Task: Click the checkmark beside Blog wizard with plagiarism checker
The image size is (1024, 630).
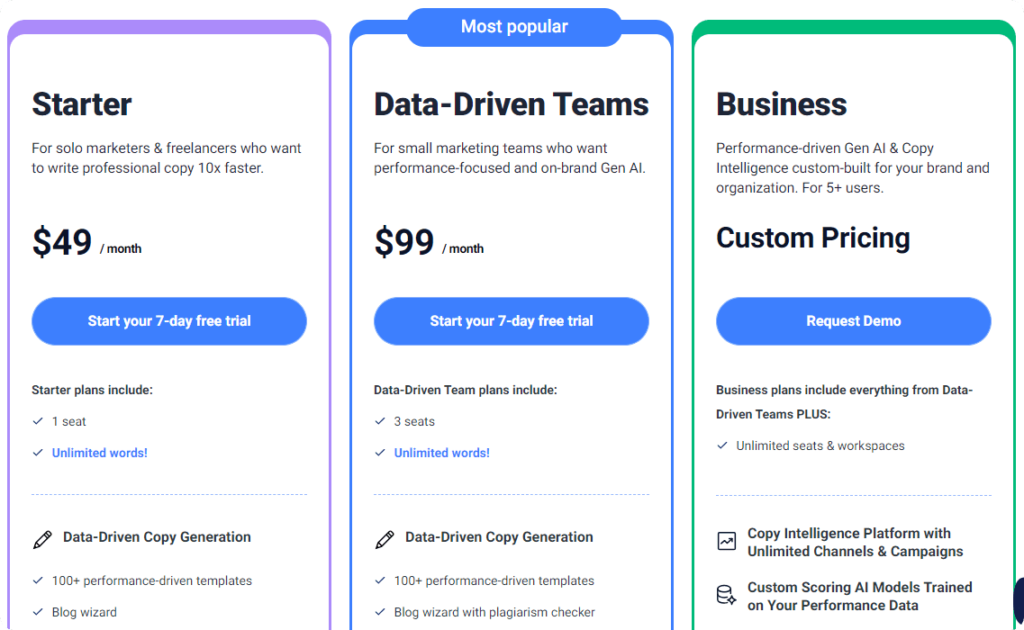Action: pyautogui.click(x=380, y=612)
